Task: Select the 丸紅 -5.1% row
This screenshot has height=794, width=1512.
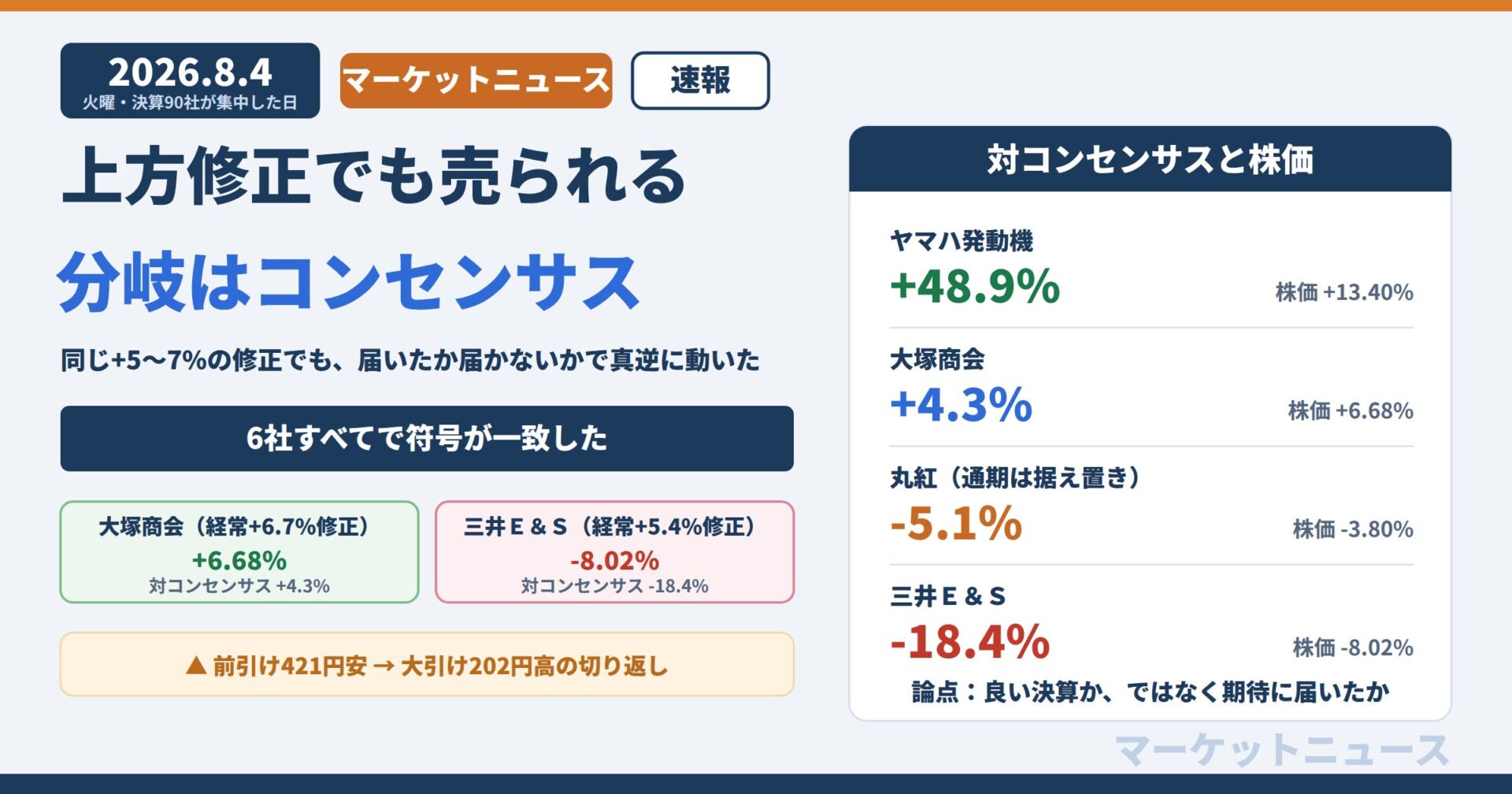Action: [1151, 505]
